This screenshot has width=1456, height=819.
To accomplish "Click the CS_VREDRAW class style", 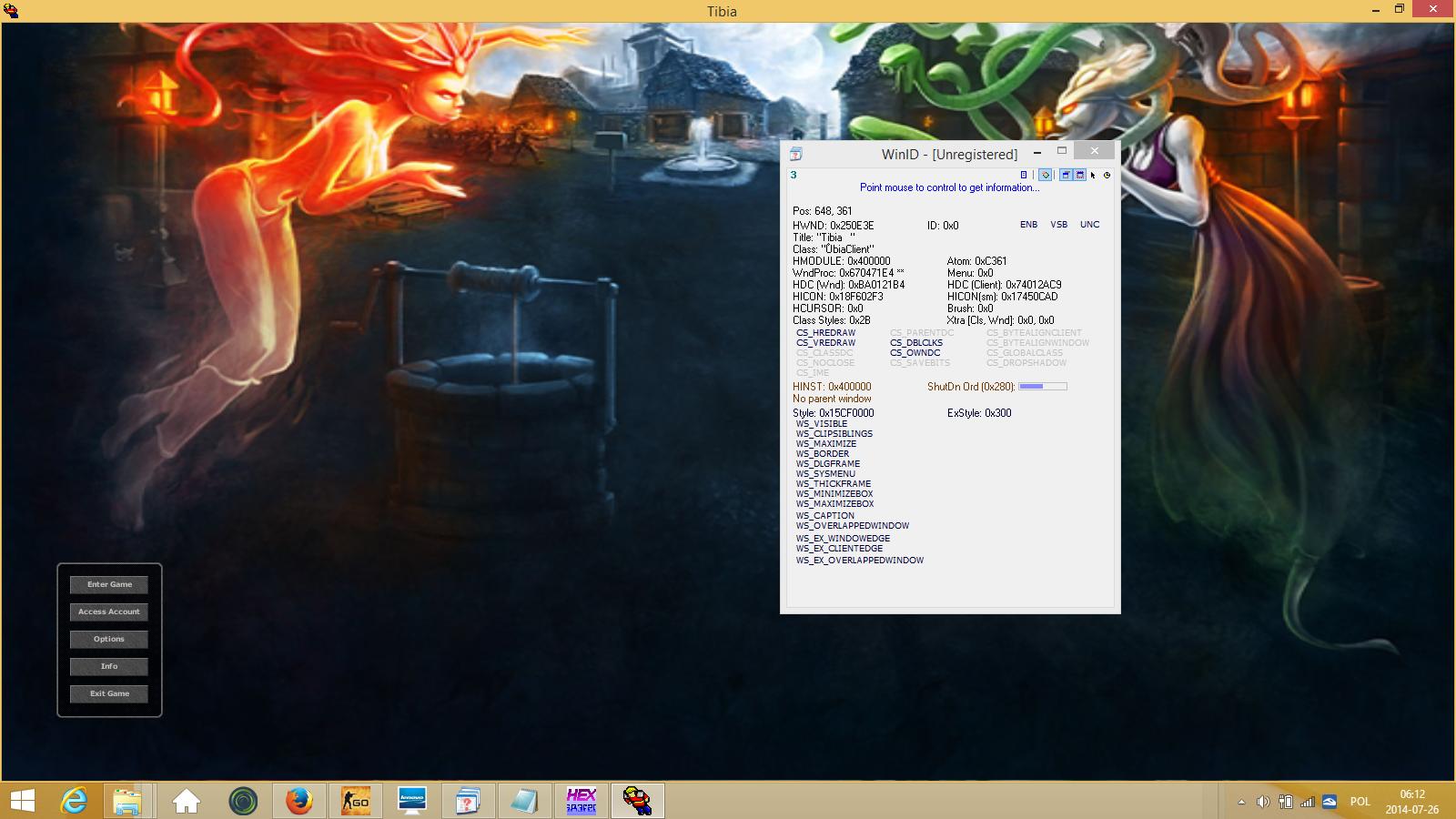I will [826, 343].
